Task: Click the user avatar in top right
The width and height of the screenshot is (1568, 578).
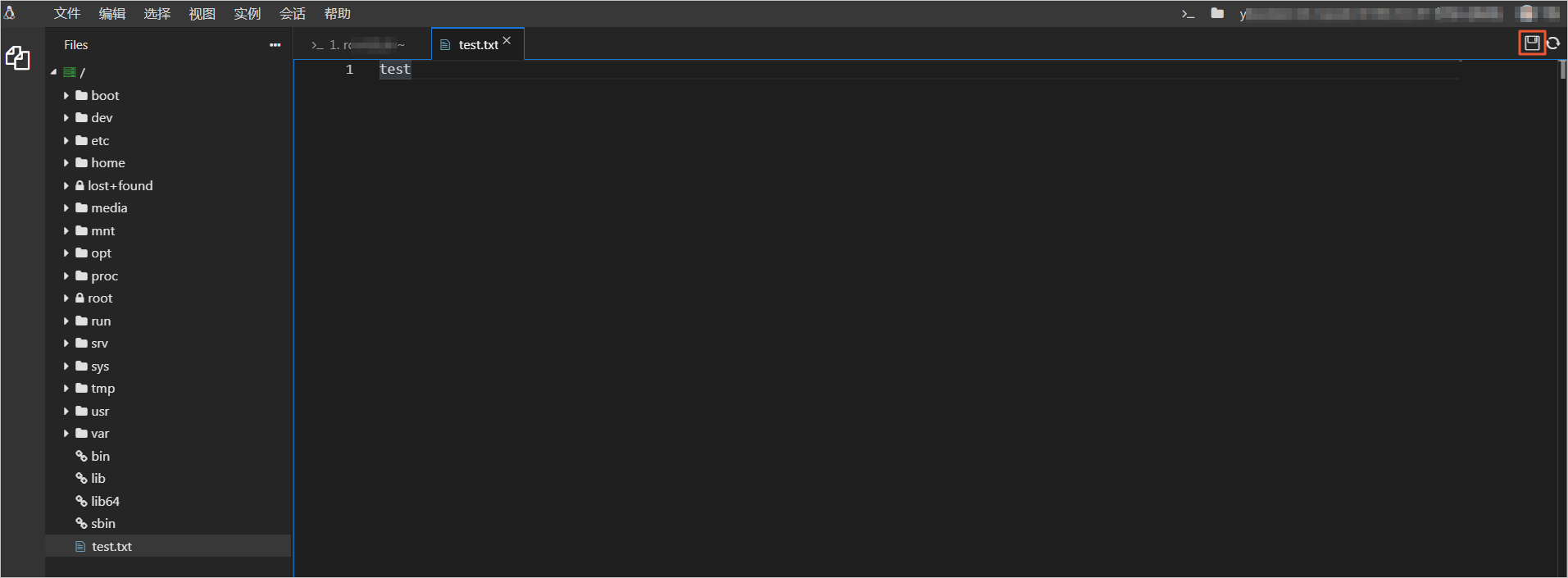Action: pos(1526,14)
